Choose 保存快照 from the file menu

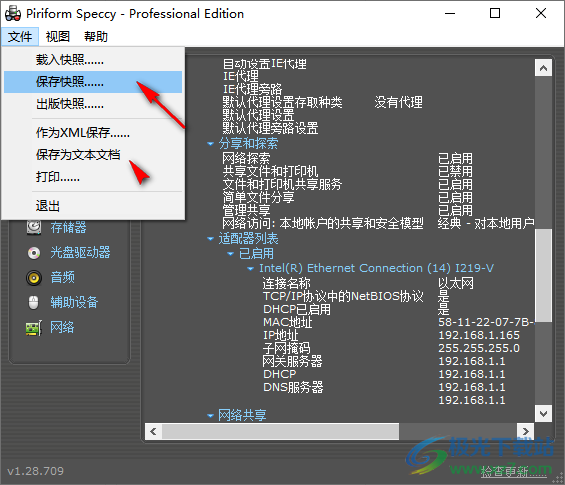(x=93, y=82)
